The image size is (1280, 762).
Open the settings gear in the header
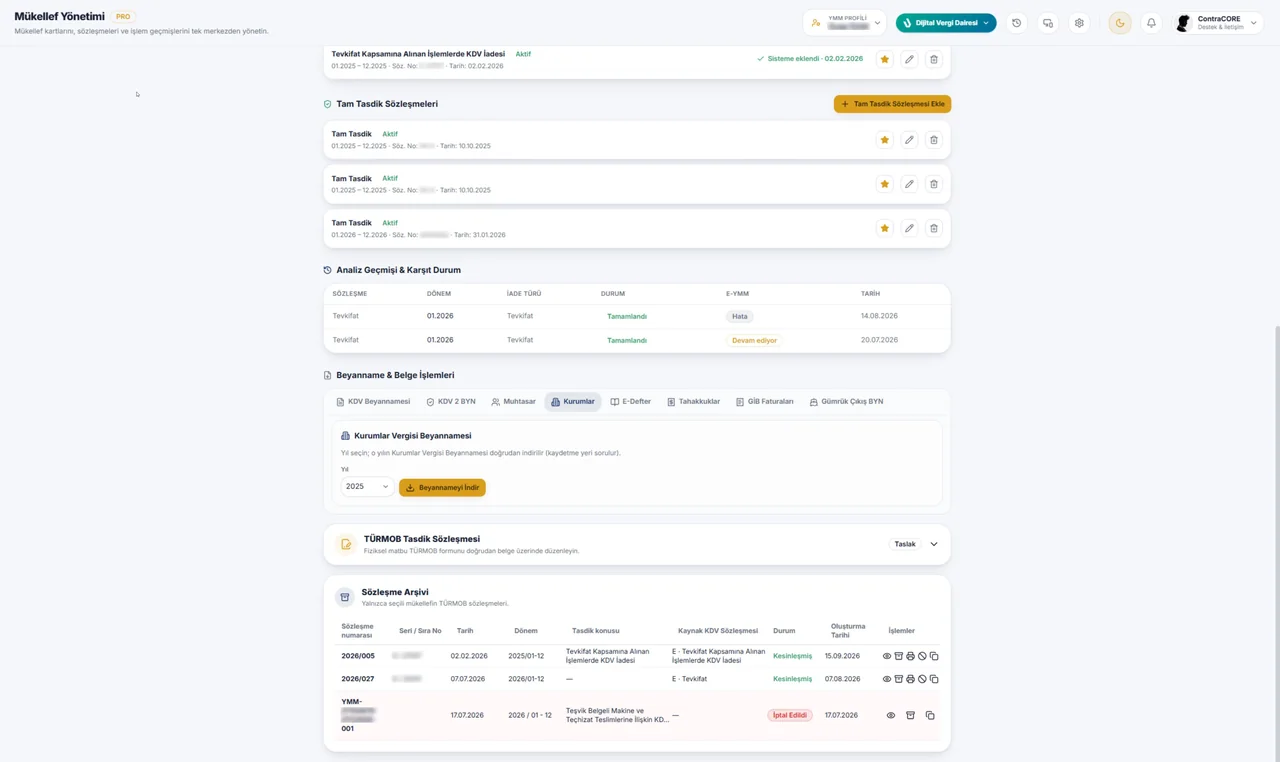[x=1079, y=23]
